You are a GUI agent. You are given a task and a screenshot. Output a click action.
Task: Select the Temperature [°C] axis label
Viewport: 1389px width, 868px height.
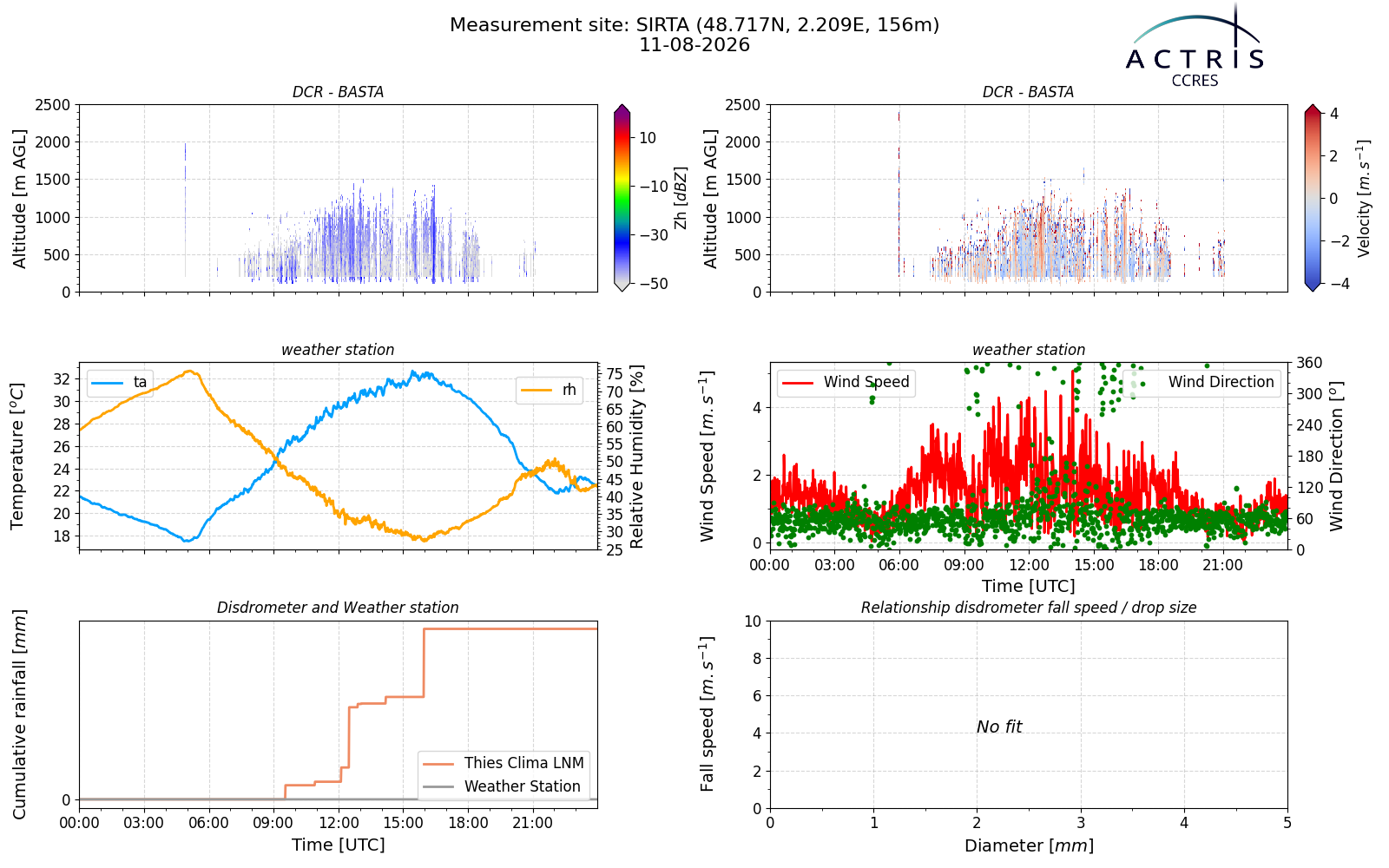[x=17, y=456]
